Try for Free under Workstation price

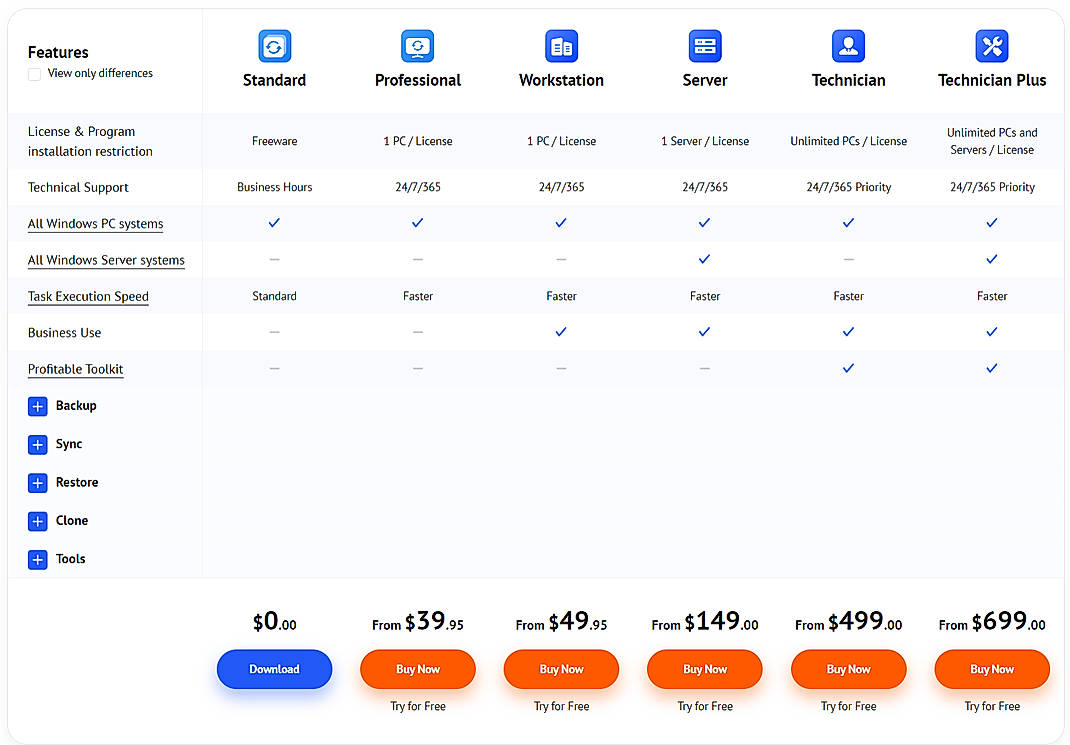561,706
